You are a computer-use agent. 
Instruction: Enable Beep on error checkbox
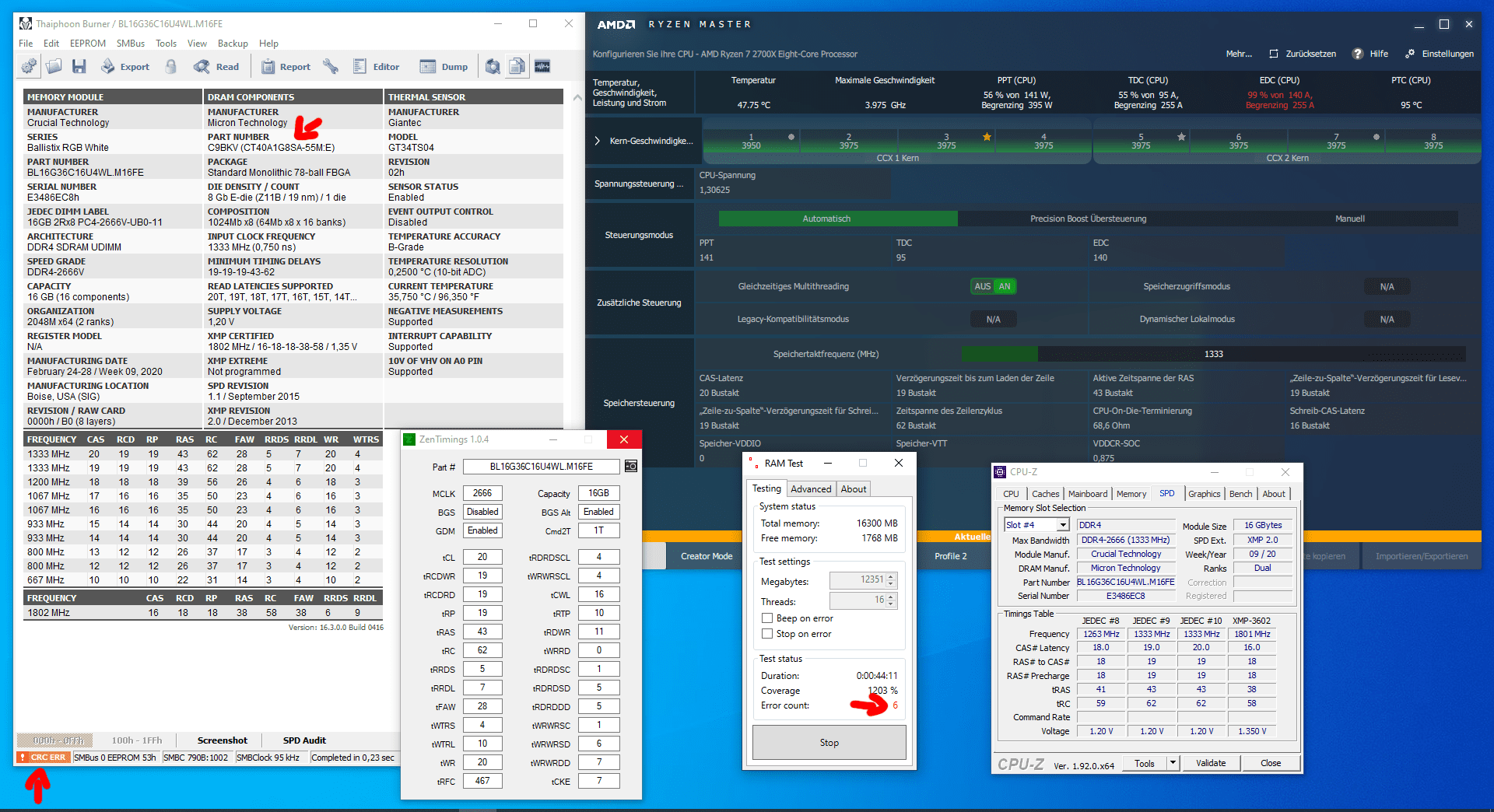click(x=767, y=618)
